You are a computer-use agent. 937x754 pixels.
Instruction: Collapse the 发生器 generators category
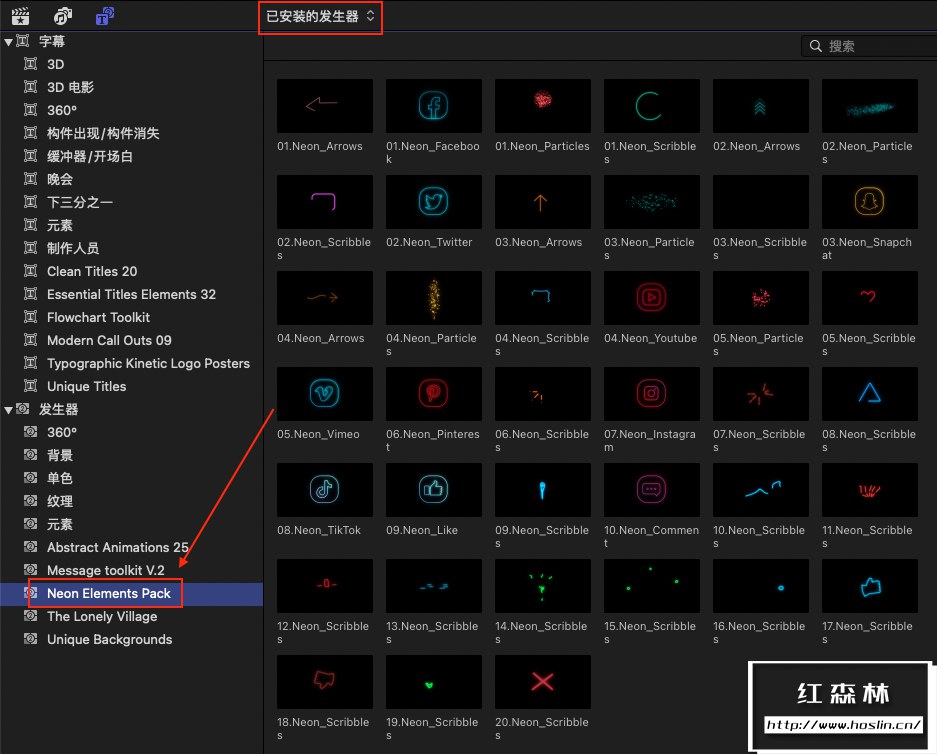click(x=8, y=410)
